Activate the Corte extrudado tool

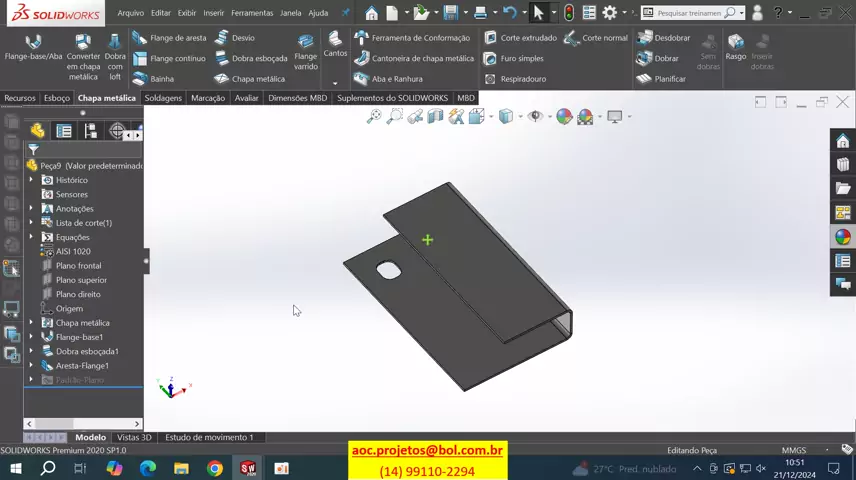(x=520, y=38)
